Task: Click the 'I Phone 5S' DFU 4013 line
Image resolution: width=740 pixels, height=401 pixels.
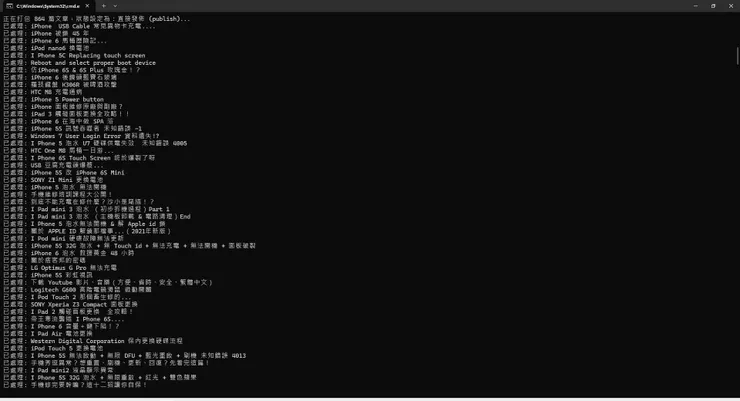Action: click(x=125, y=356)
